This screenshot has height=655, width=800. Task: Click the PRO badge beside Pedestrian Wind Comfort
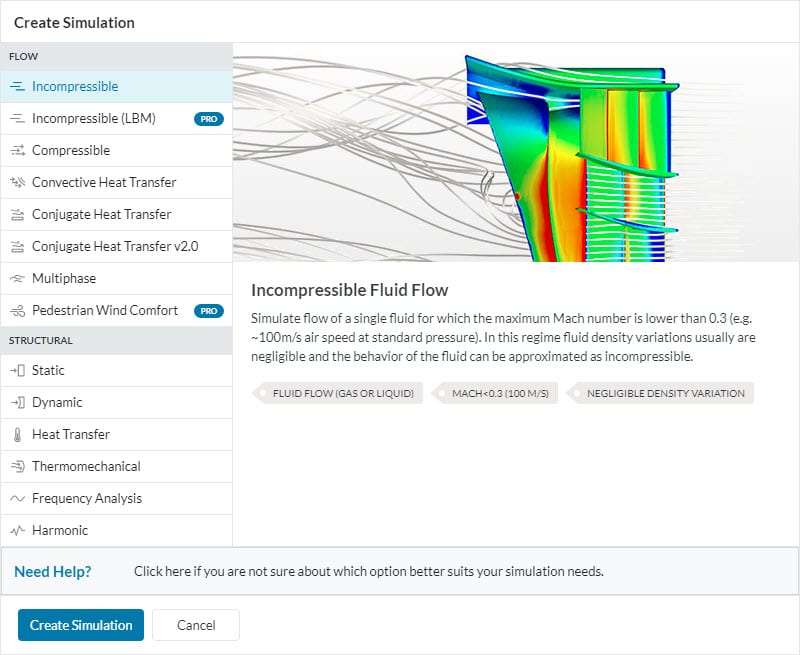[208, 310]
